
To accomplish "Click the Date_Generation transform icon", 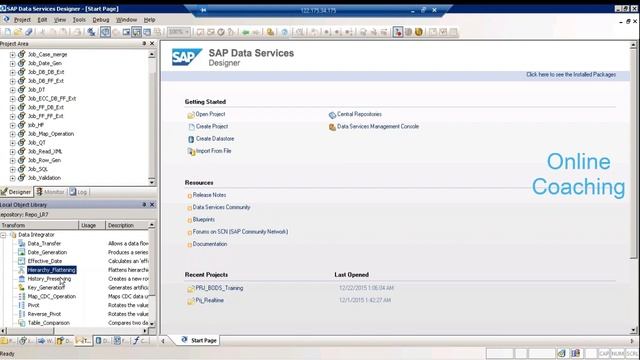I will click(22, 252).
